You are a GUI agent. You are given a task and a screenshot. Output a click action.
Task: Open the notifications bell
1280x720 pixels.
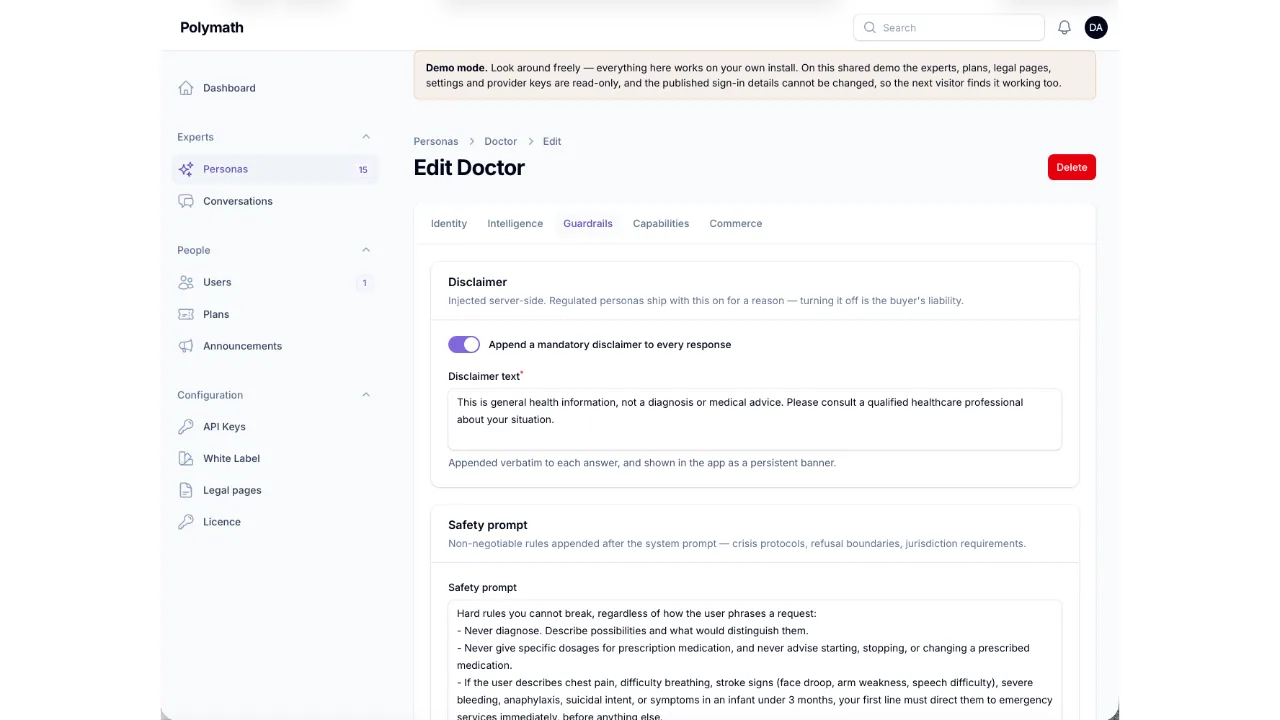coord(1064,28)
